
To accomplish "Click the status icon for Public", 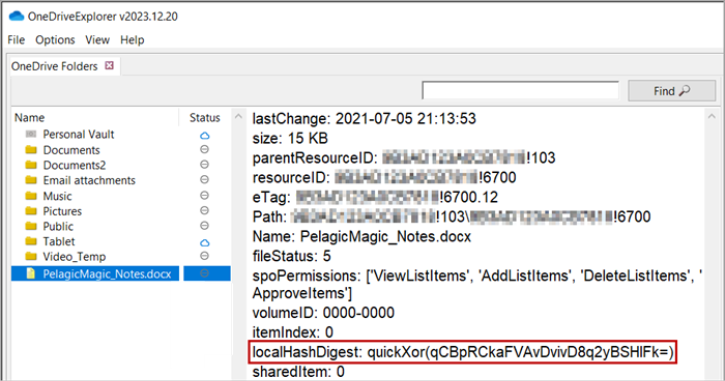I will coord(204,226).
